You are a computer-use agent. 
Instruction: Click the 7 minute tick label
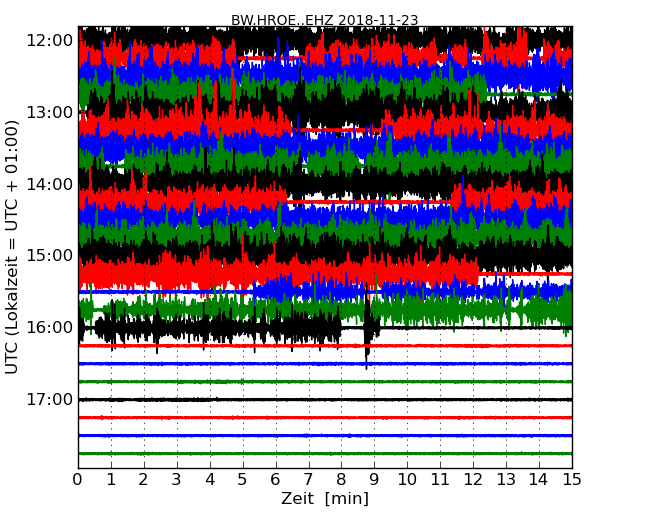(x=308, y=480)
